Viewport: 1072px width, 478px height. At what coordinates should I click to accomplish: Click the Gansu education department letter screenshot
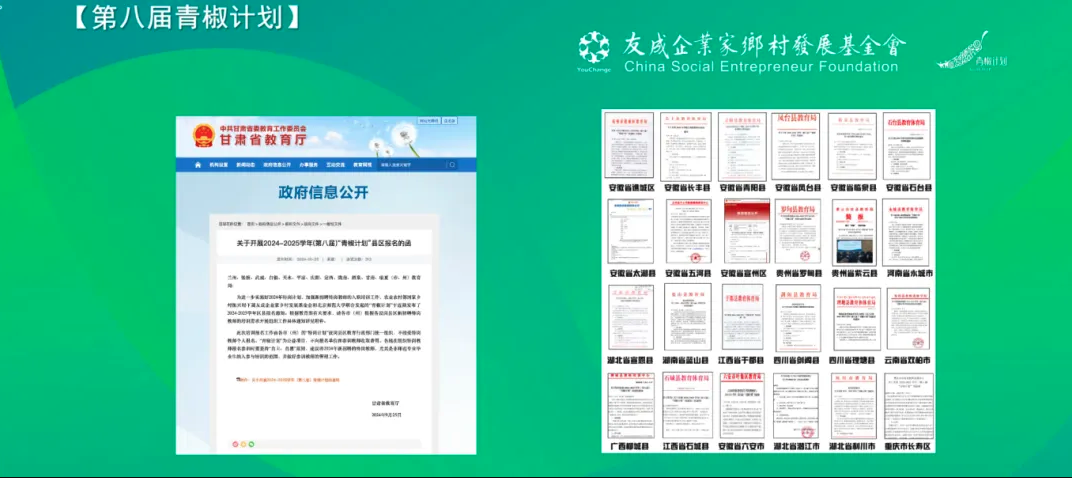pos(325,284)
